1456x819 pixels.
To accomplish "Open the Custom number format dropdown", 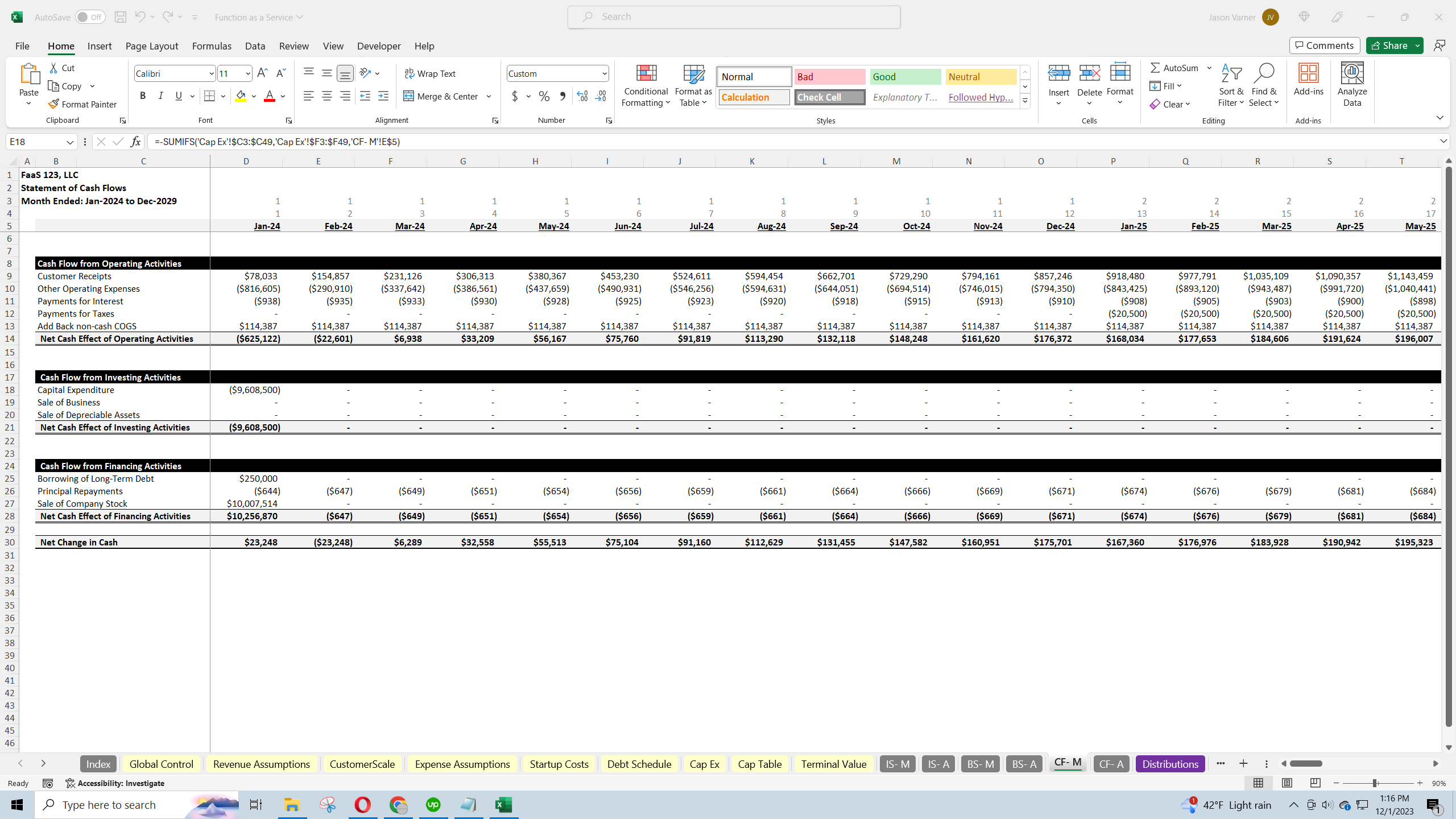I will click(x=604, y=73).
